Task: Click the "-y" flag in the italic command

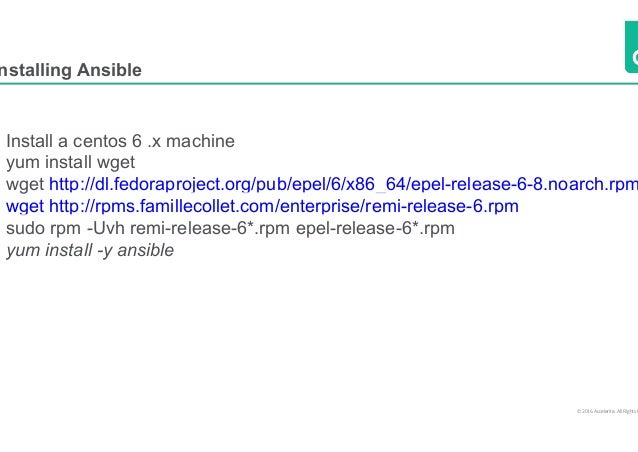Action: [105, 251]
